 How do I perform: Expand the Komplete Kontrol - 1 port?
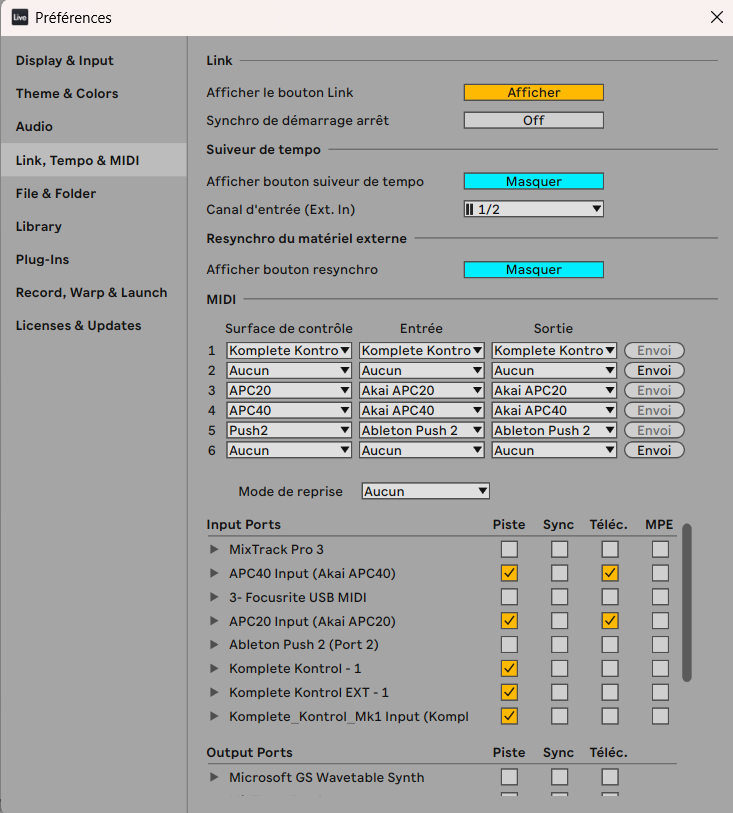coord(214,668)
